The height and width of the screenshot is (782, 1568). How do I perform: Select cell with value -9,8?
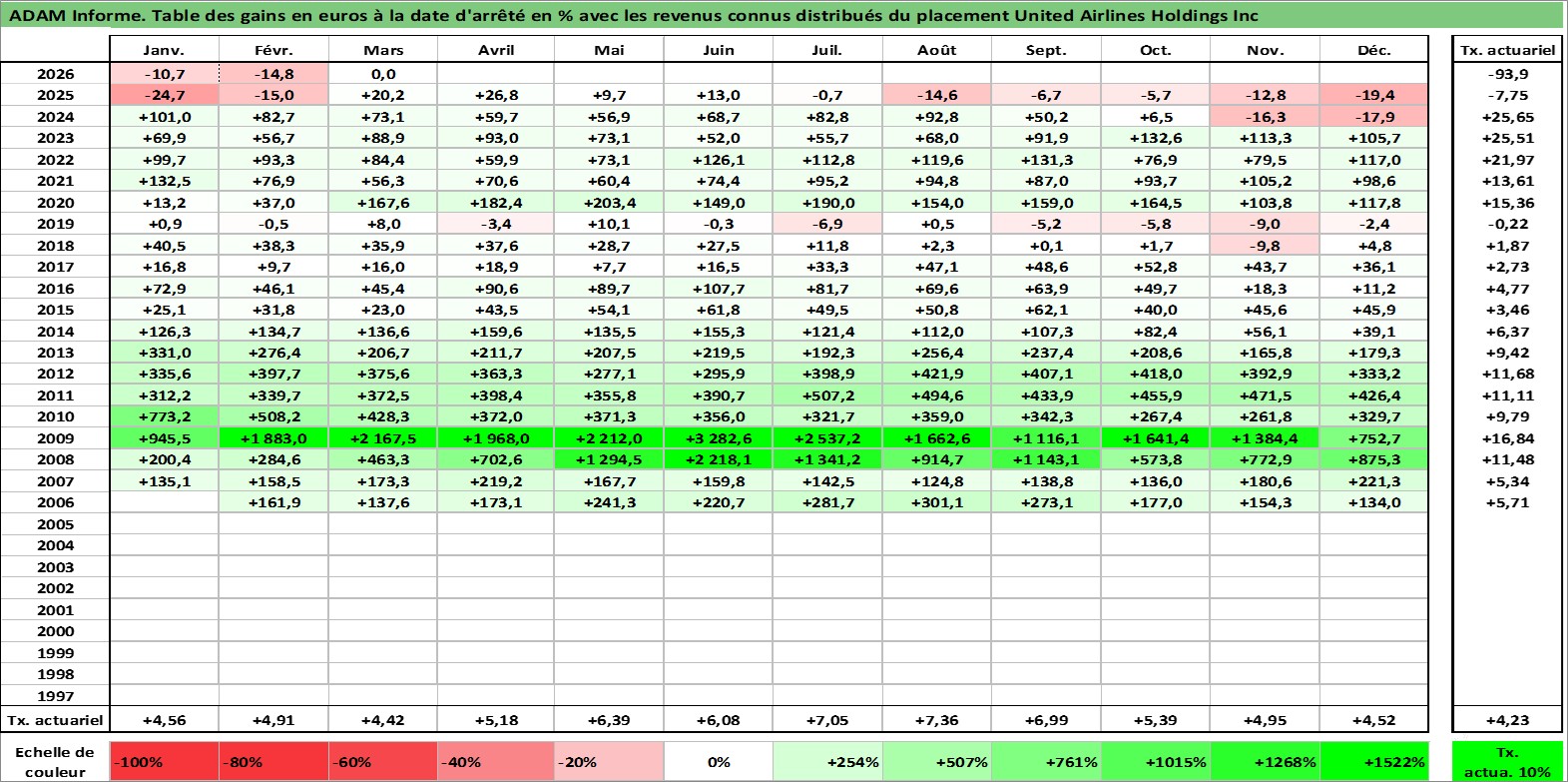click(x=1266, y=246)
